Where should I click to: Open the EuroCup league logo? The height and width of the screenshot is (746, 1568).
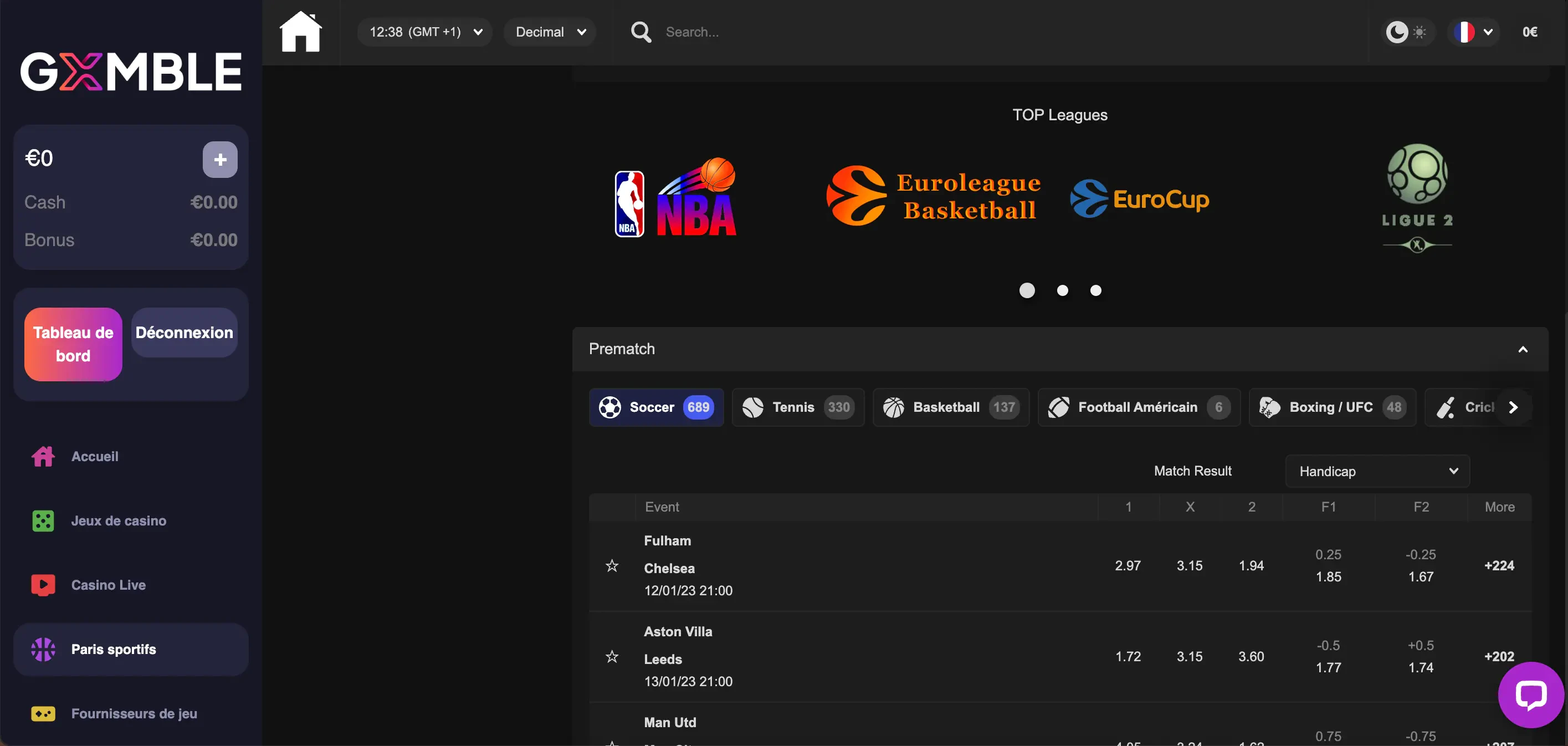pyautogui.click(x=1140, y=198)
